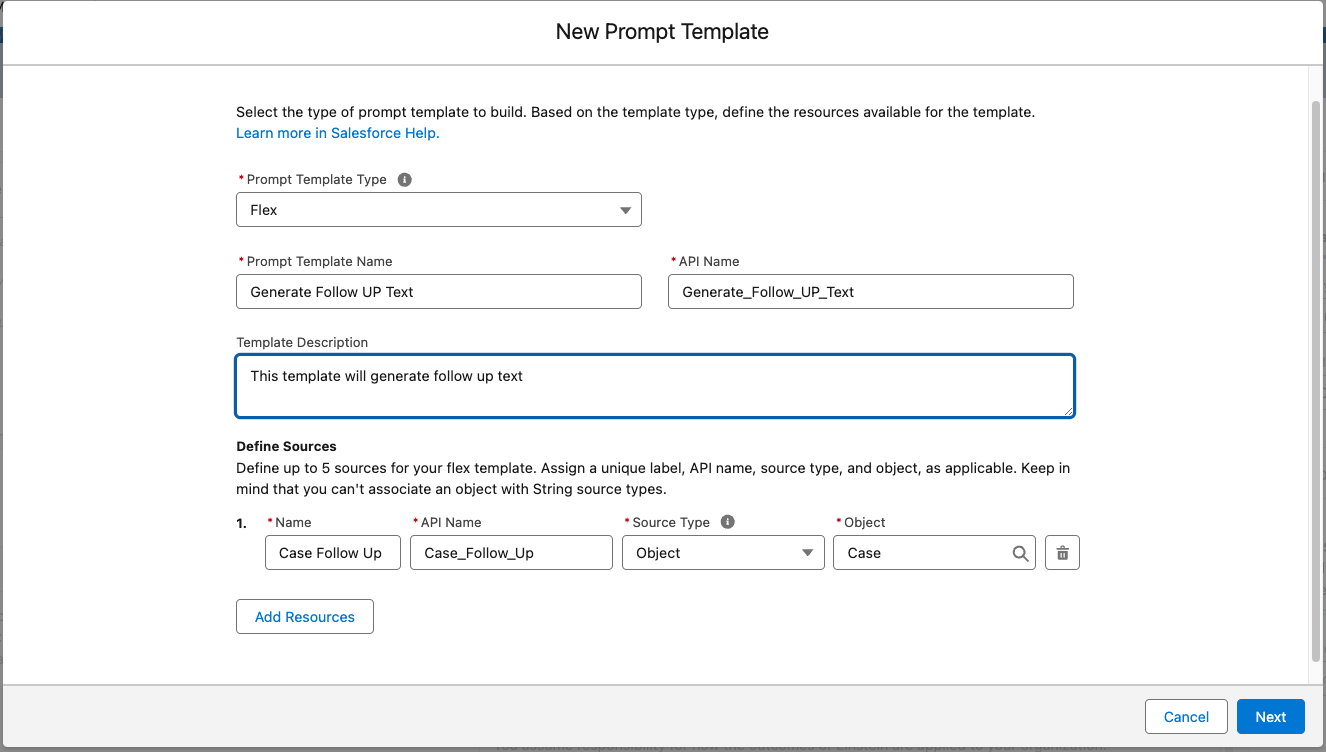The image size is (1326, 752).
Task: Click Learn more in Salesforce Help
Action: (x=337, y=132)
